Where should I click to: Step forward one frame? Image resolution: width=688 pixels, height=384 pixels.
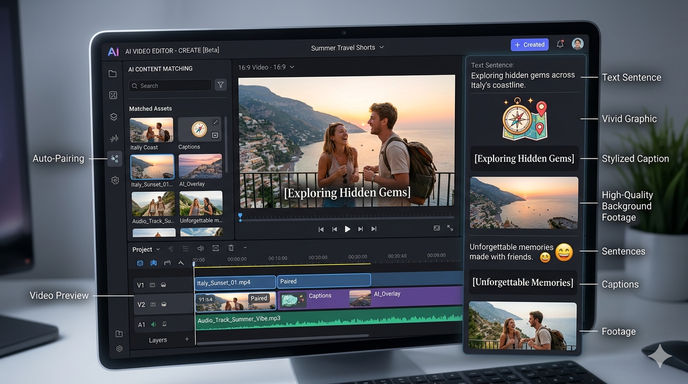[360, 229]
